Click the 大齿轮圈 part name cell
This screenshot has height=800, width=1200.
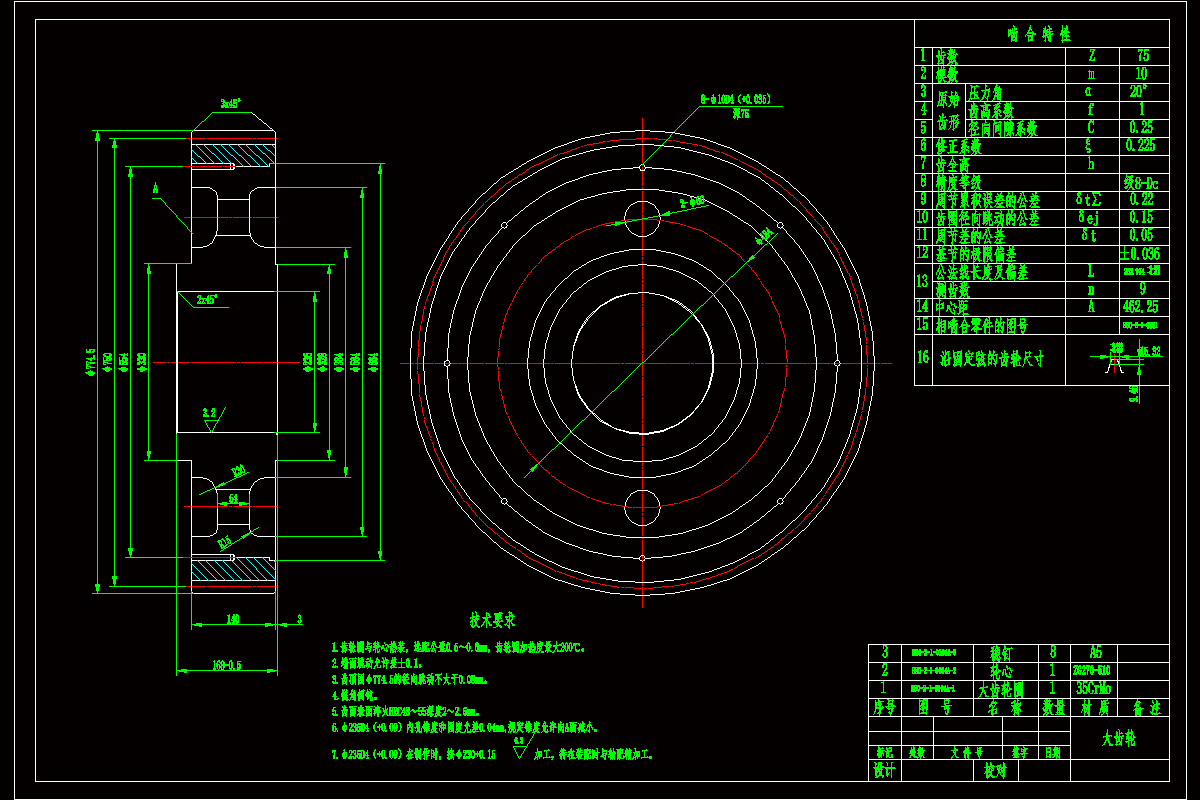tap(1001, 689)
